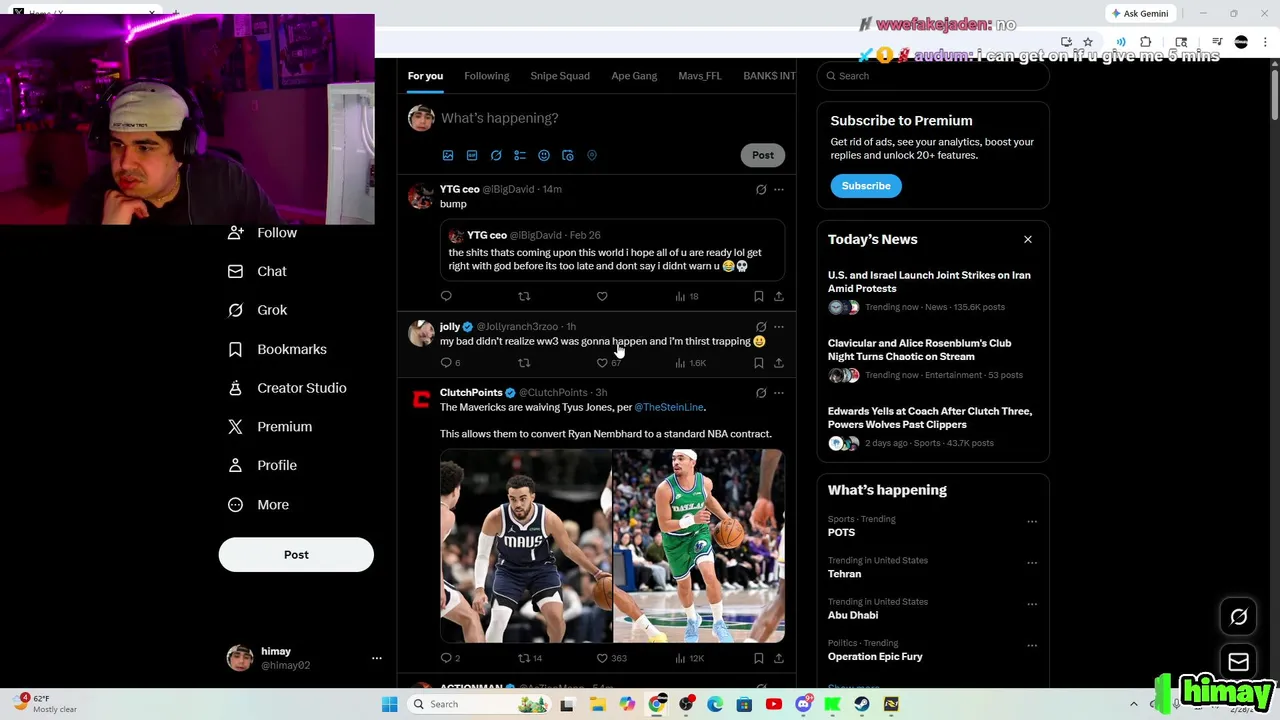Like jolly's ww3 post

click(x=609, y=363)
